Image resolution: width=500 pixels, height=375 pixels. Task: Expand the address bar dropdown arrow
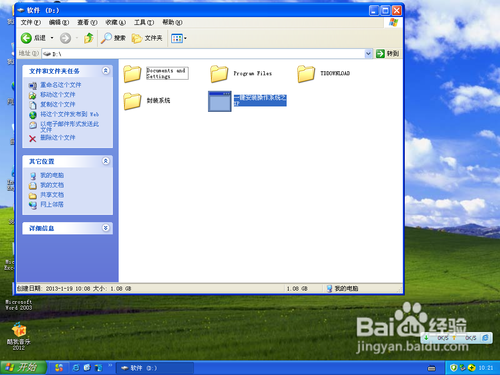point(368,53)
